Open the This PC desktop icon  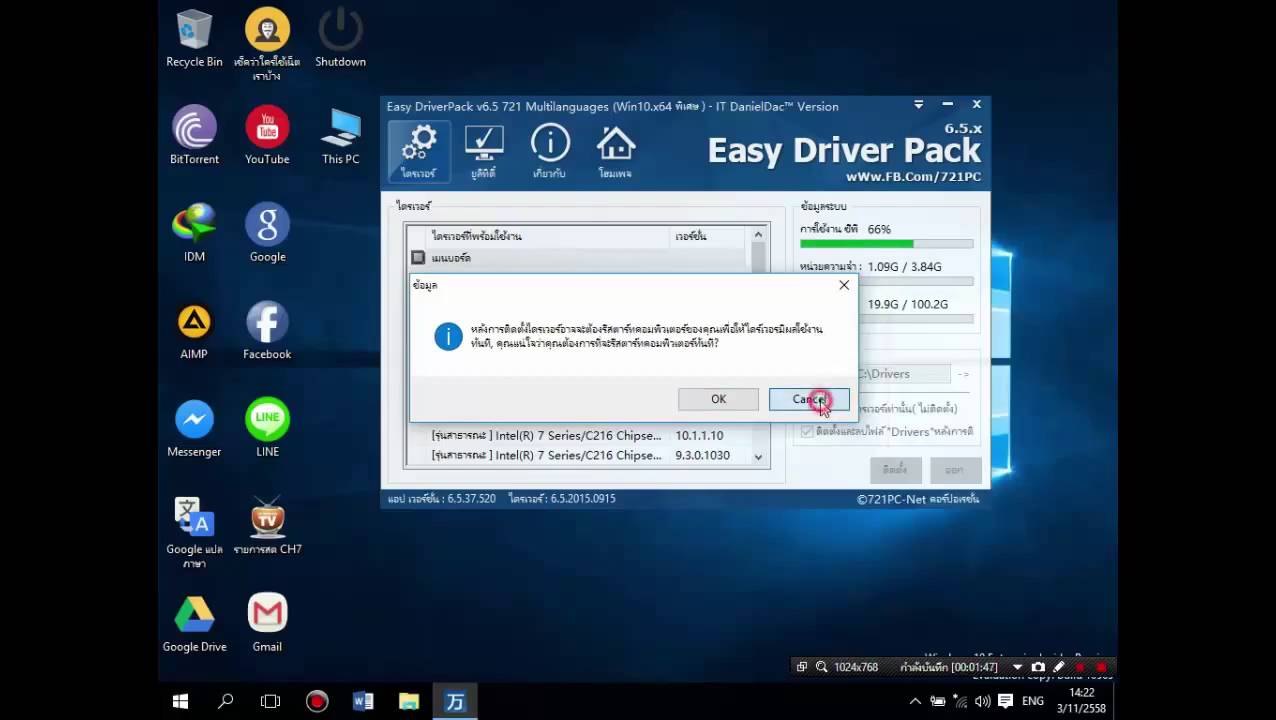[x=340, y=135]
